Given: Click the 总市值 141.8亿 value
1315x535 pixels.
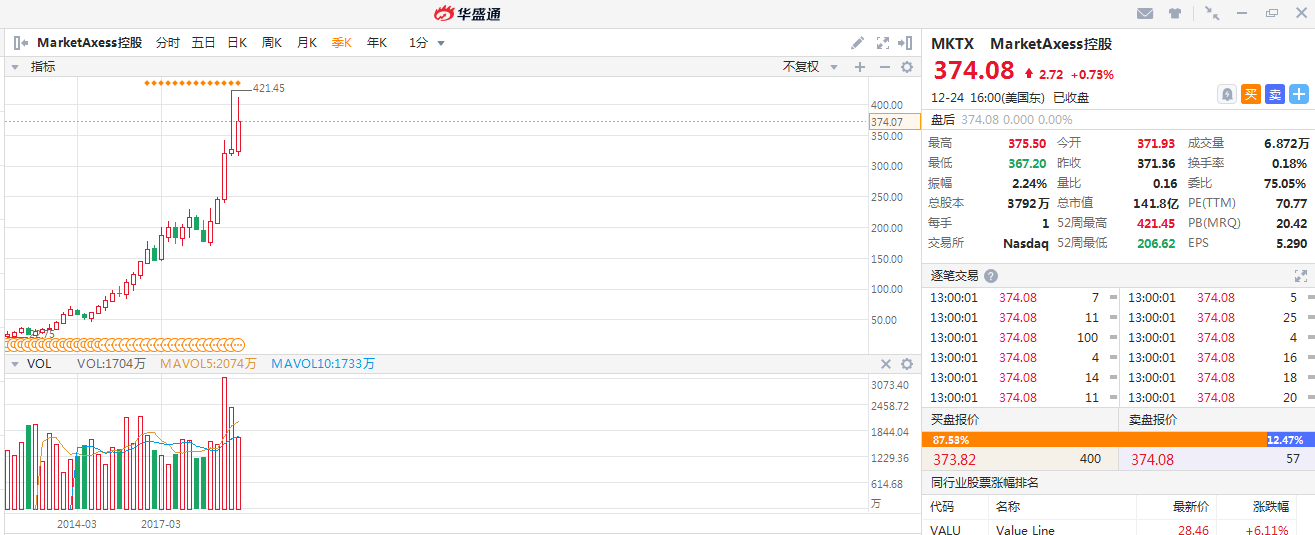Looking at the screenshot, I should click(1156, 202).
